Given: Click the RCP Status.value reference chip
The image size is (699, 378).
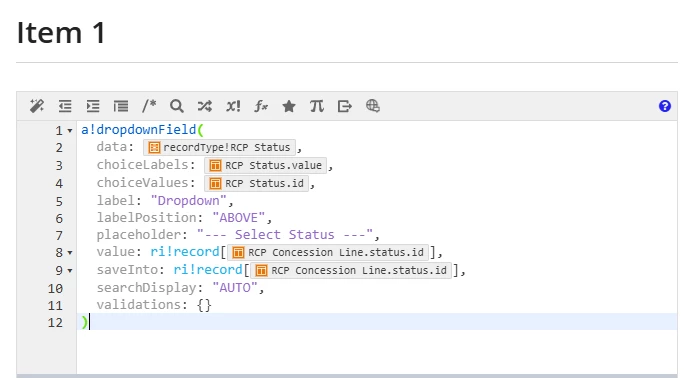Looking at the screenshot, I should point(266,165).
